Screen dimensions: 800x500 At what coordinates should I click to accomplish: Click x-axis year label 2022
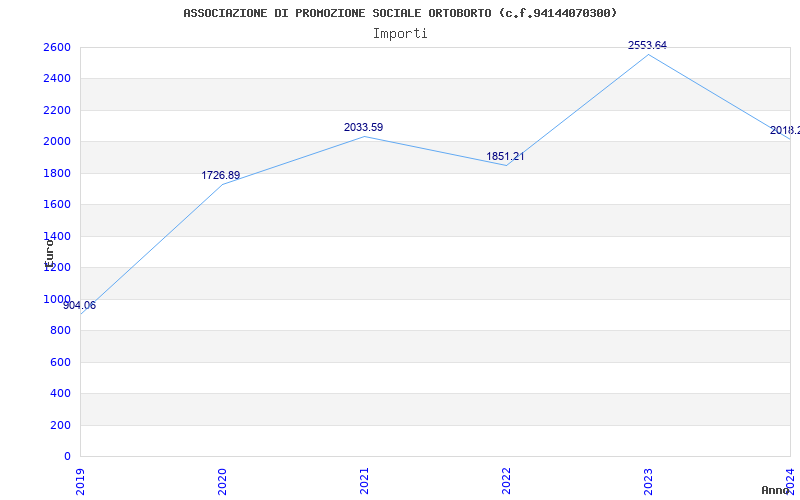tap(506, 482)
